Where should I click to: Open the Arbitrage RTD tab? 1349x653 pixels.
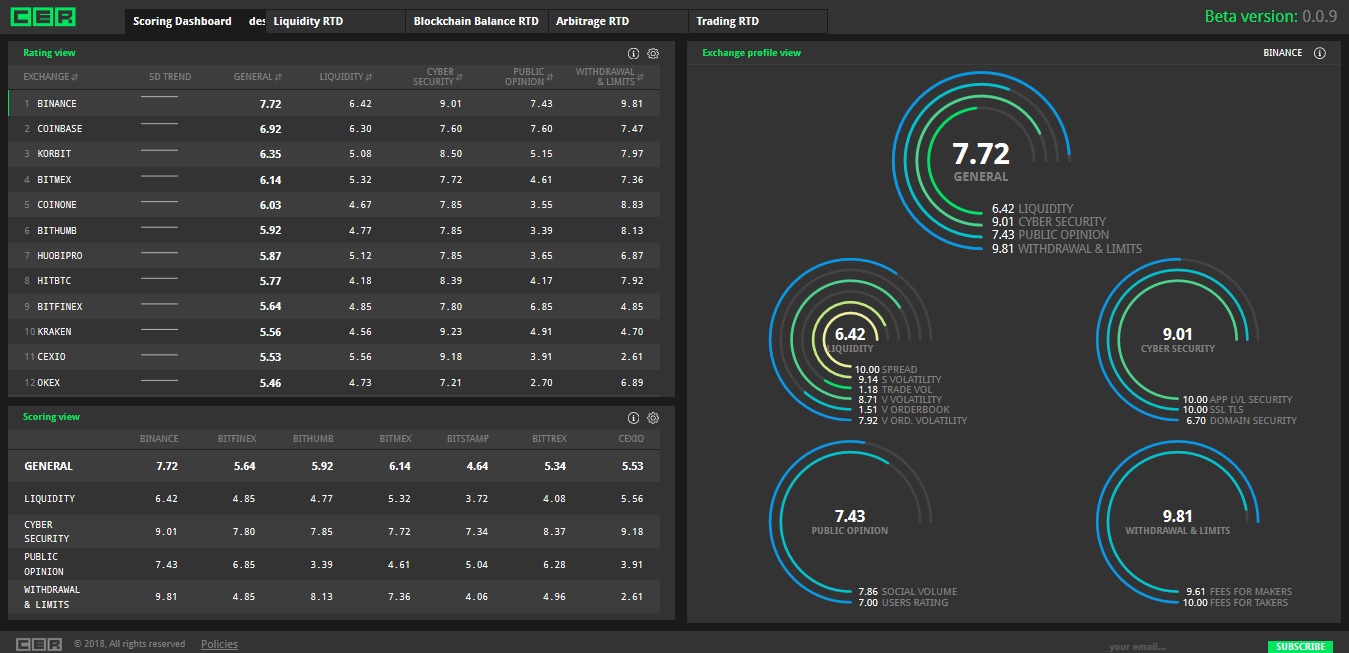[x=592, y=21]
